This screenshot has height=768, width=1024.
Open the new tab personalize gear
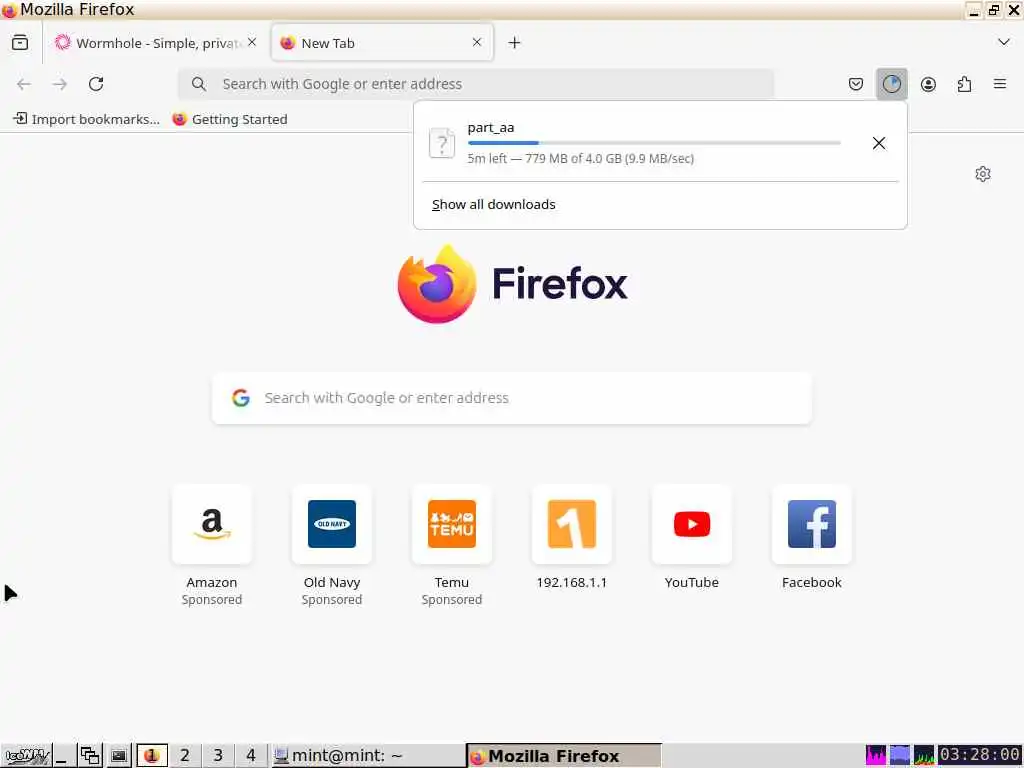tap(983, 174)
